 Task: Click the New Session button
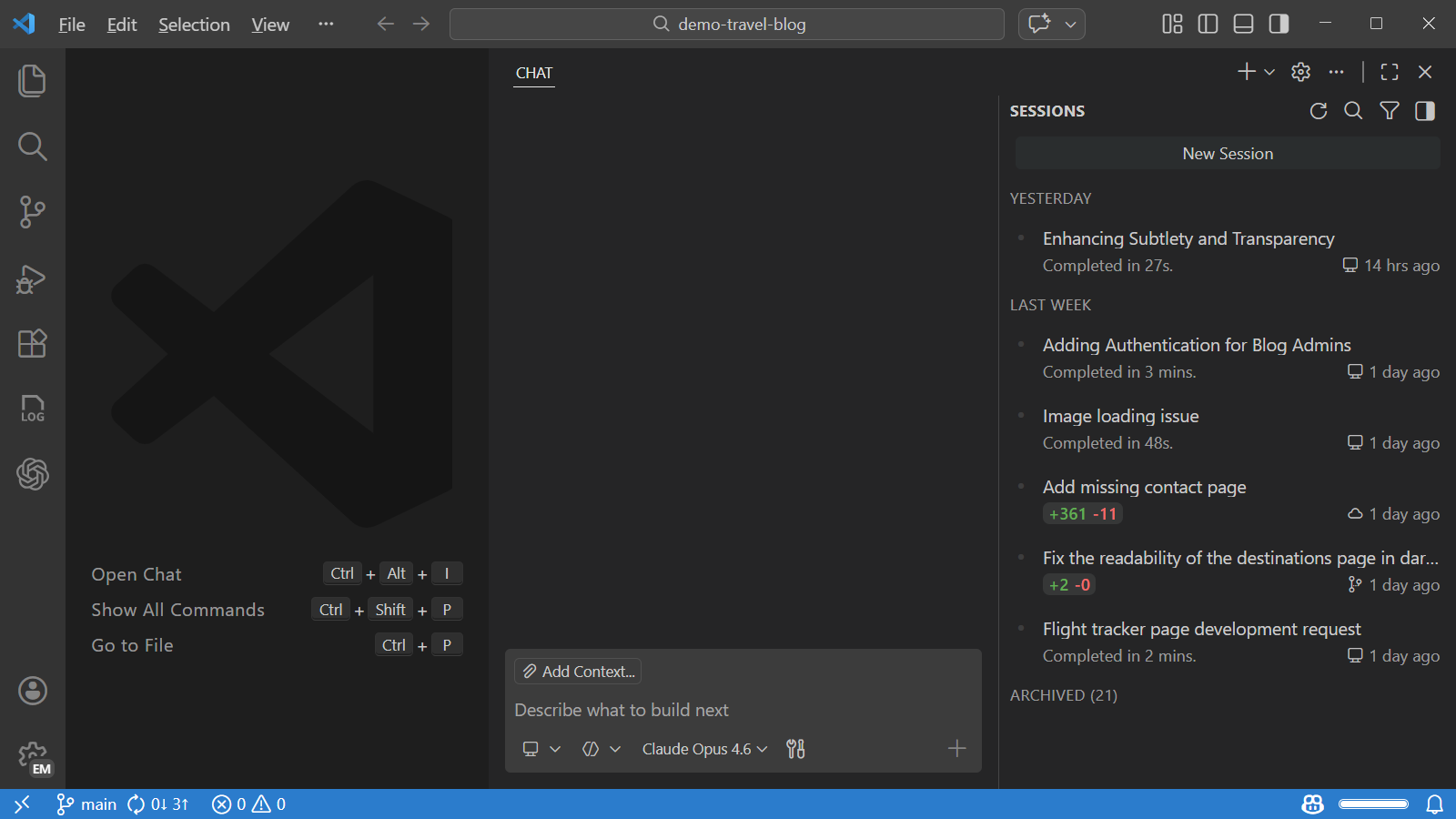[1227, 153]
